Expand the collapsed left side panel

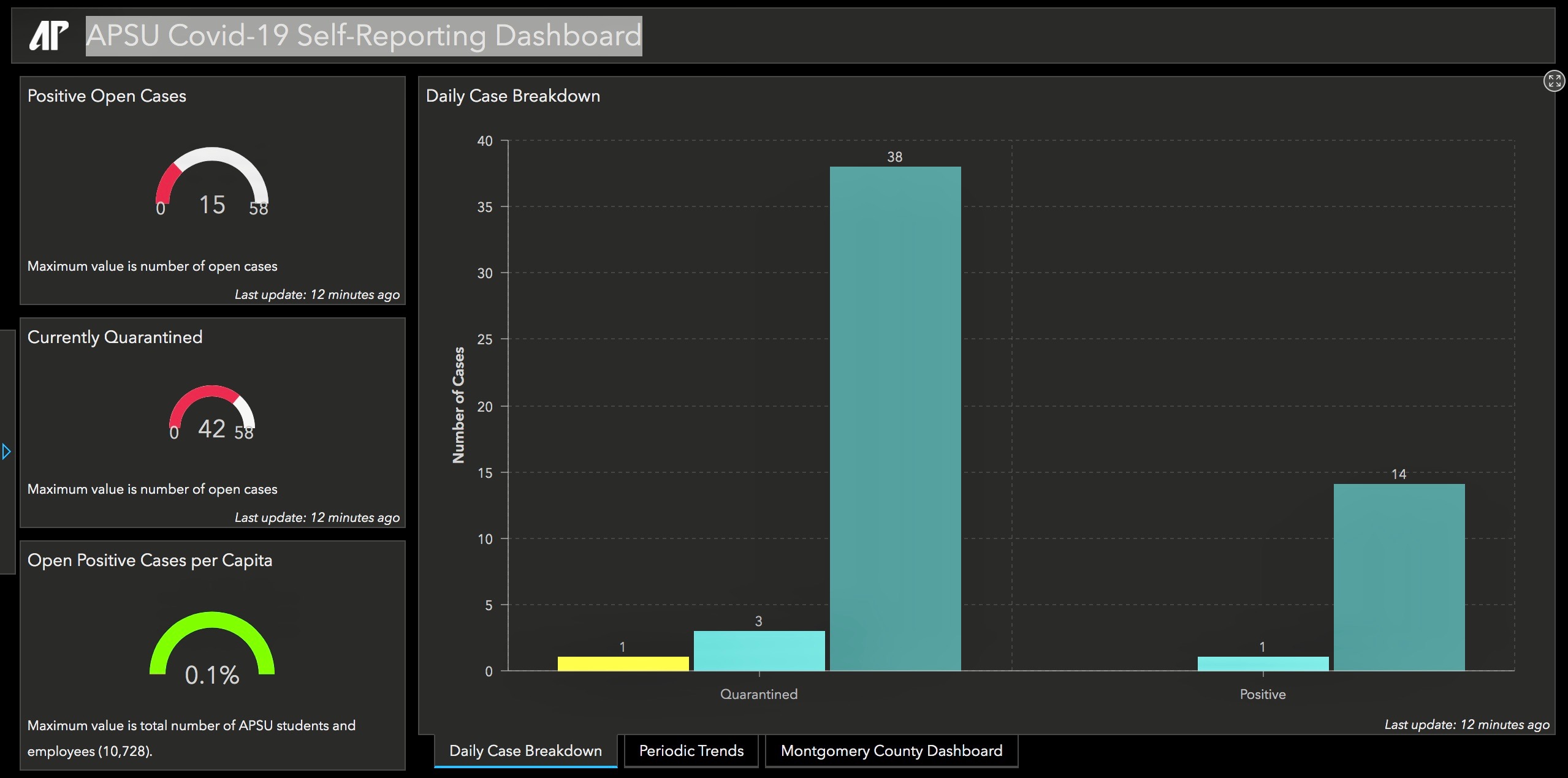click(6, 452)
